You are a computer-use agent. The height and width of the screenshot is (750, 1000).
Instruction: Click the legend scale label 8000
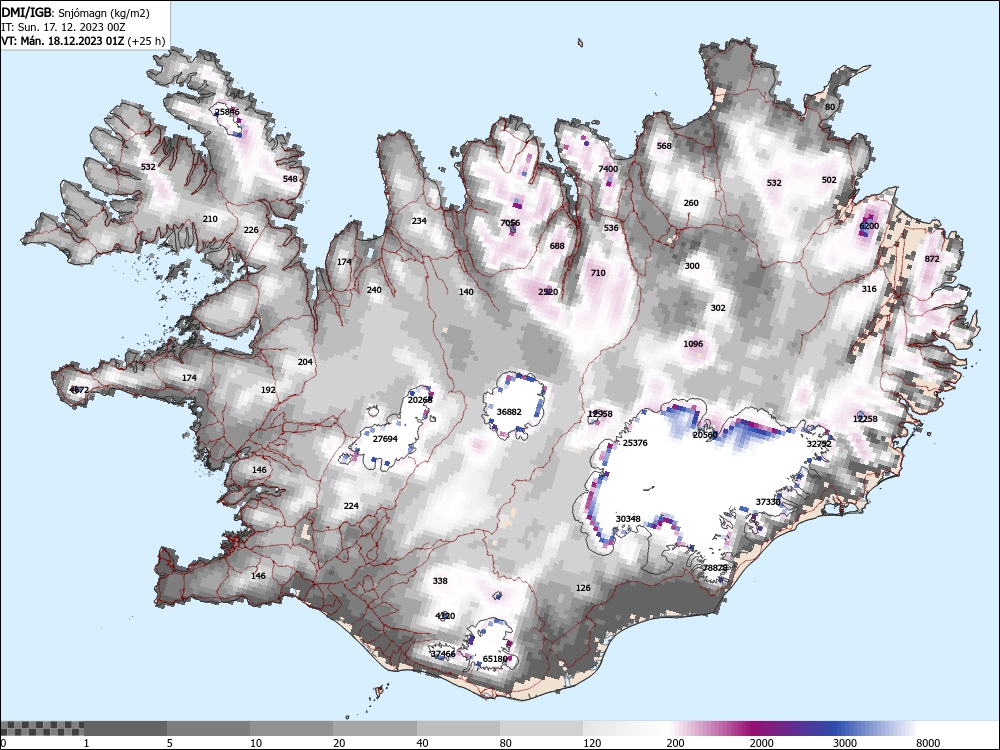click(x=928, y=743)
